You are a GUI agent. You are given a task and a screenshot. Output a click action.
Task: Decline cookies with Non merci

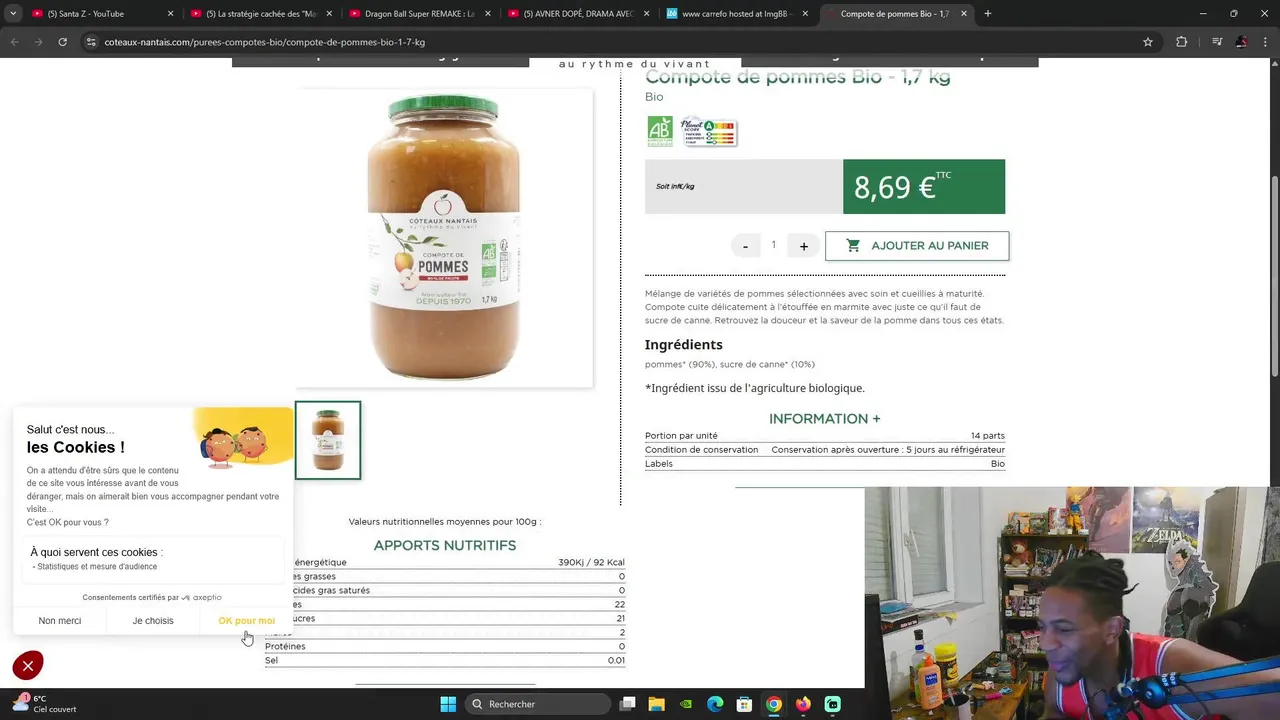tap(60, 621)
